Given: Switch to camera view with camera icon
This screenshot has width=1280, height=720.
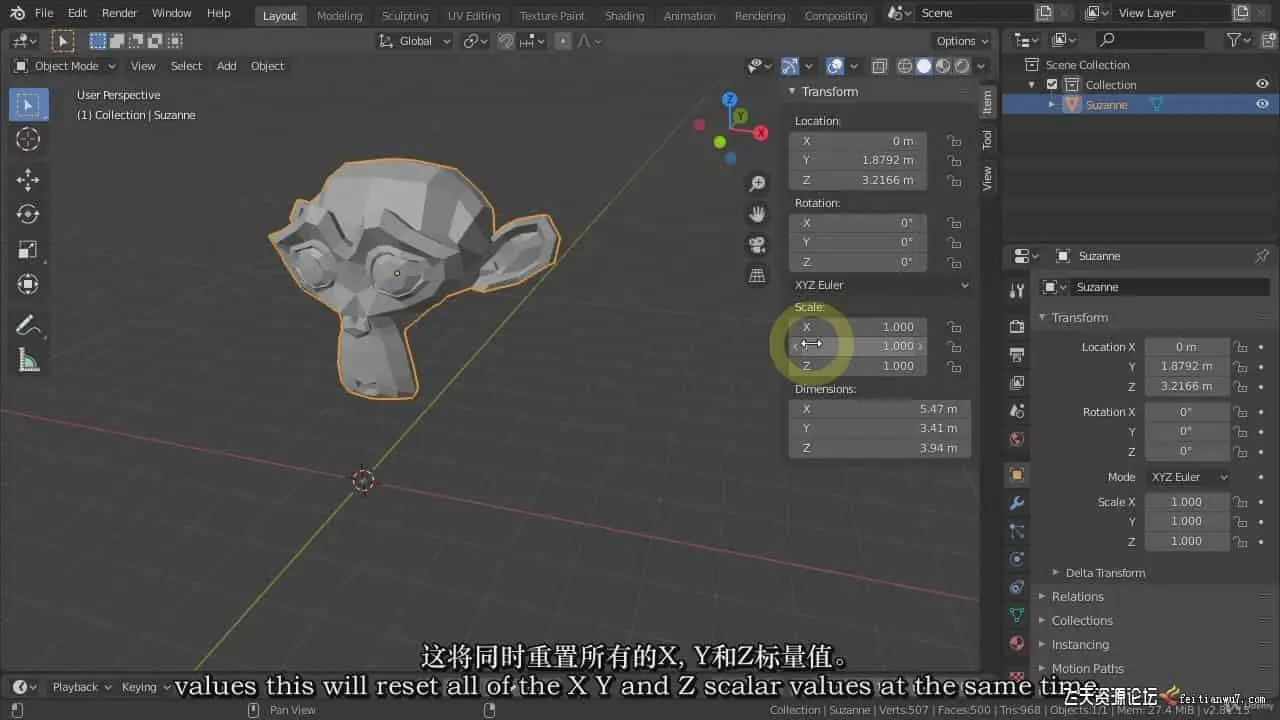Looking at the screenshot, I should point(758,245).
